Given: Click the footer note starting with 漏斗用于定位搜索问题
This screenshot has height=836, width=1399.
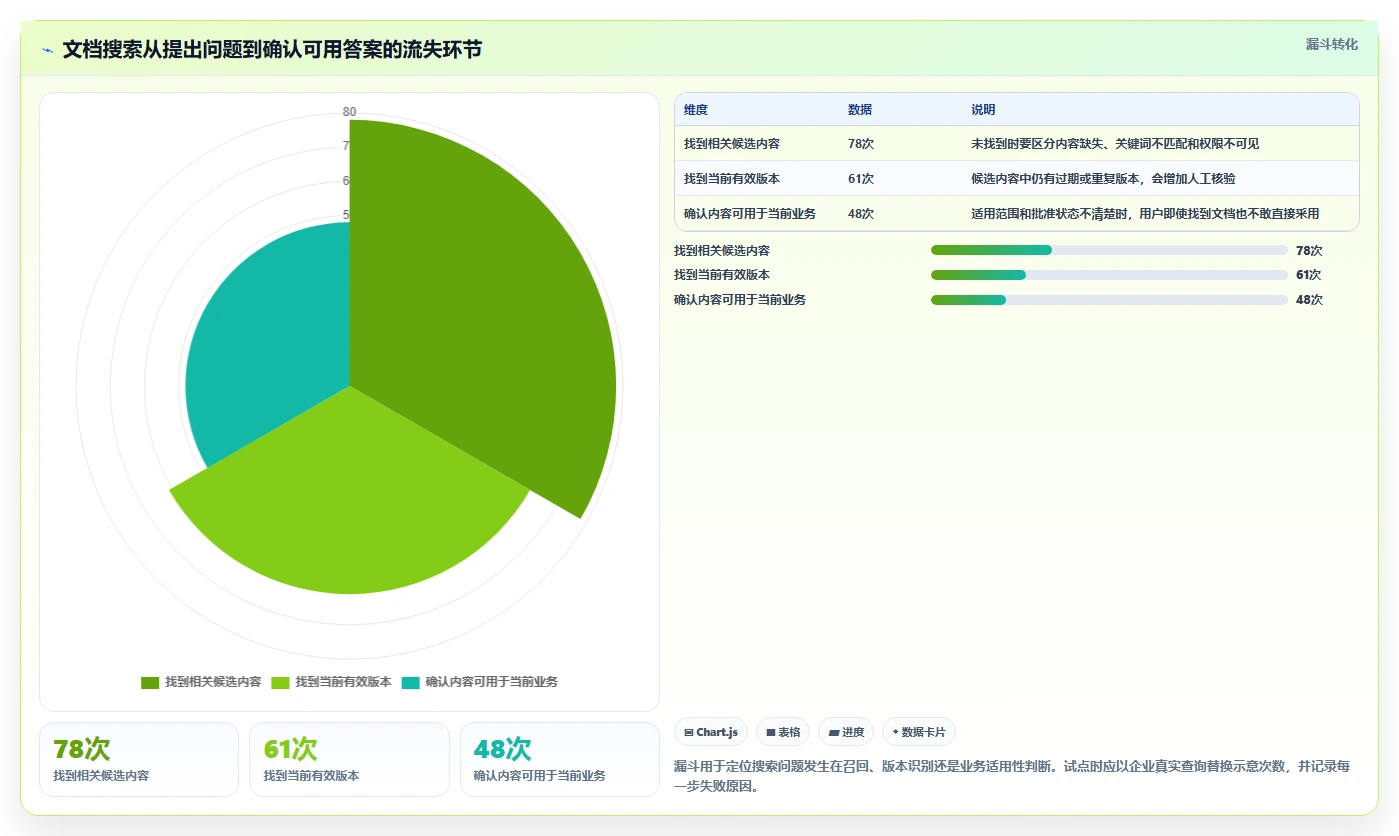Looking at the screenshot, I should click(1012, 776).
